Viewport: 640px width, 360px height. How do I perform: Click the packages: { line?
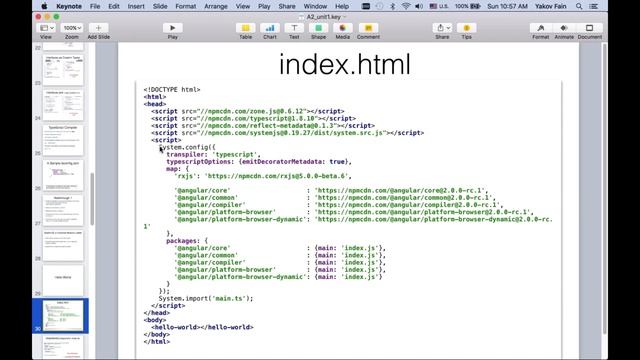point(187,241)
